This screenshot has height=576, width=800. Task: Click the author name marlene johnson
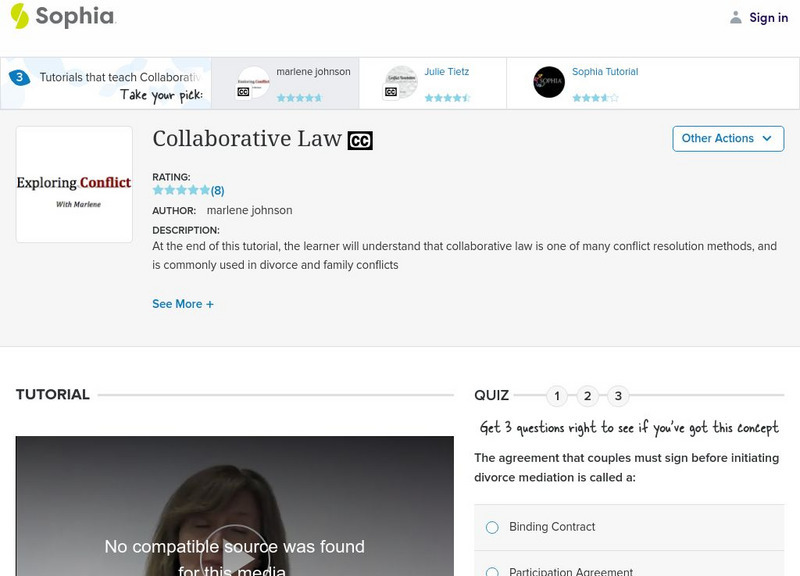coord(252,210)
